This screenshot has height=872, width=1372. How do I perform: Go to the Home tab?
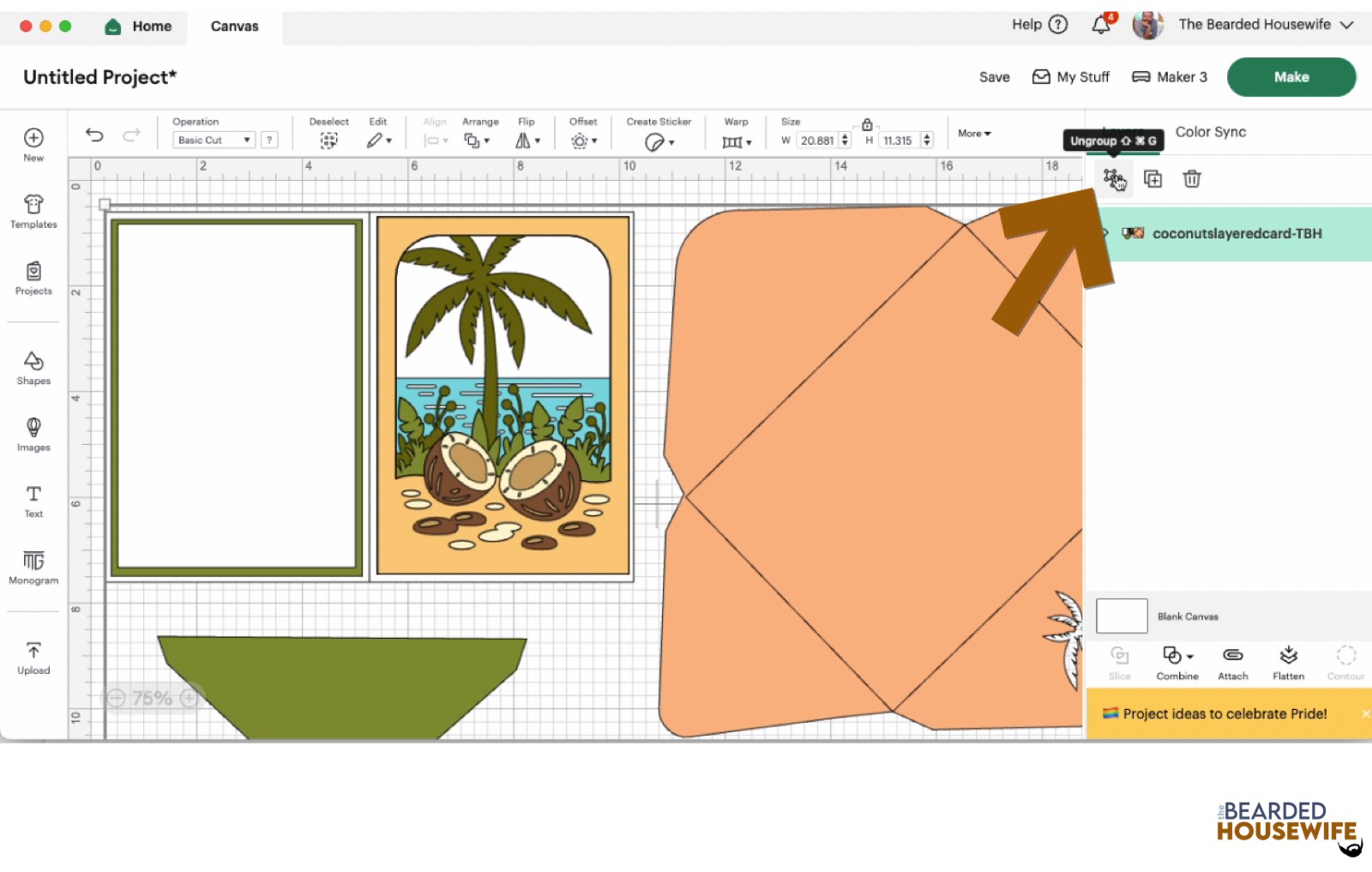[139, 27]
